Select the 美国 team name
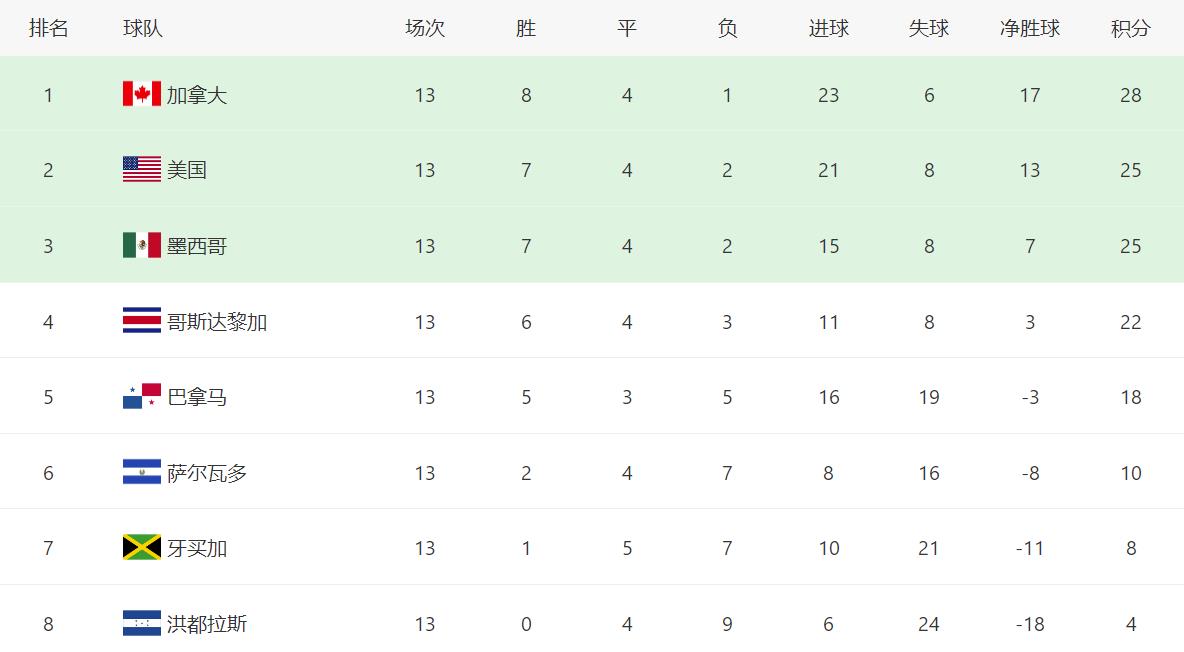1184x652 pixels. [187, 170]
